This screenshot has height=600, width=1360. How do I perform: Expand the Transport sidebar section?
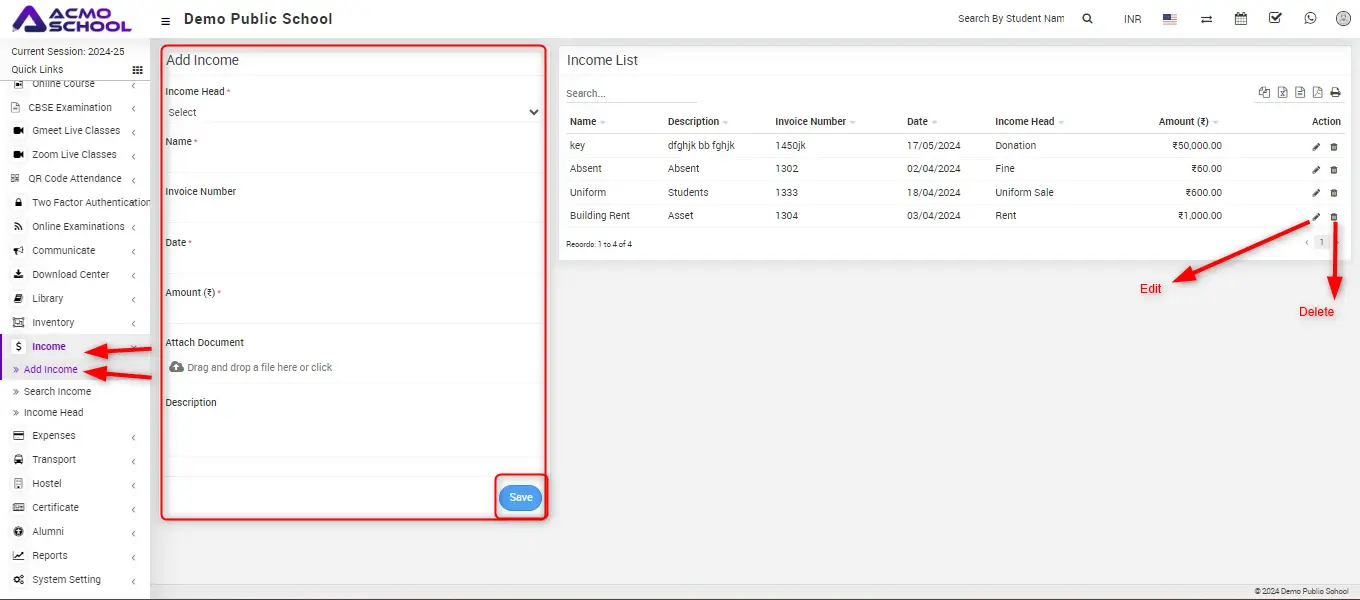[x=54, y=460]
